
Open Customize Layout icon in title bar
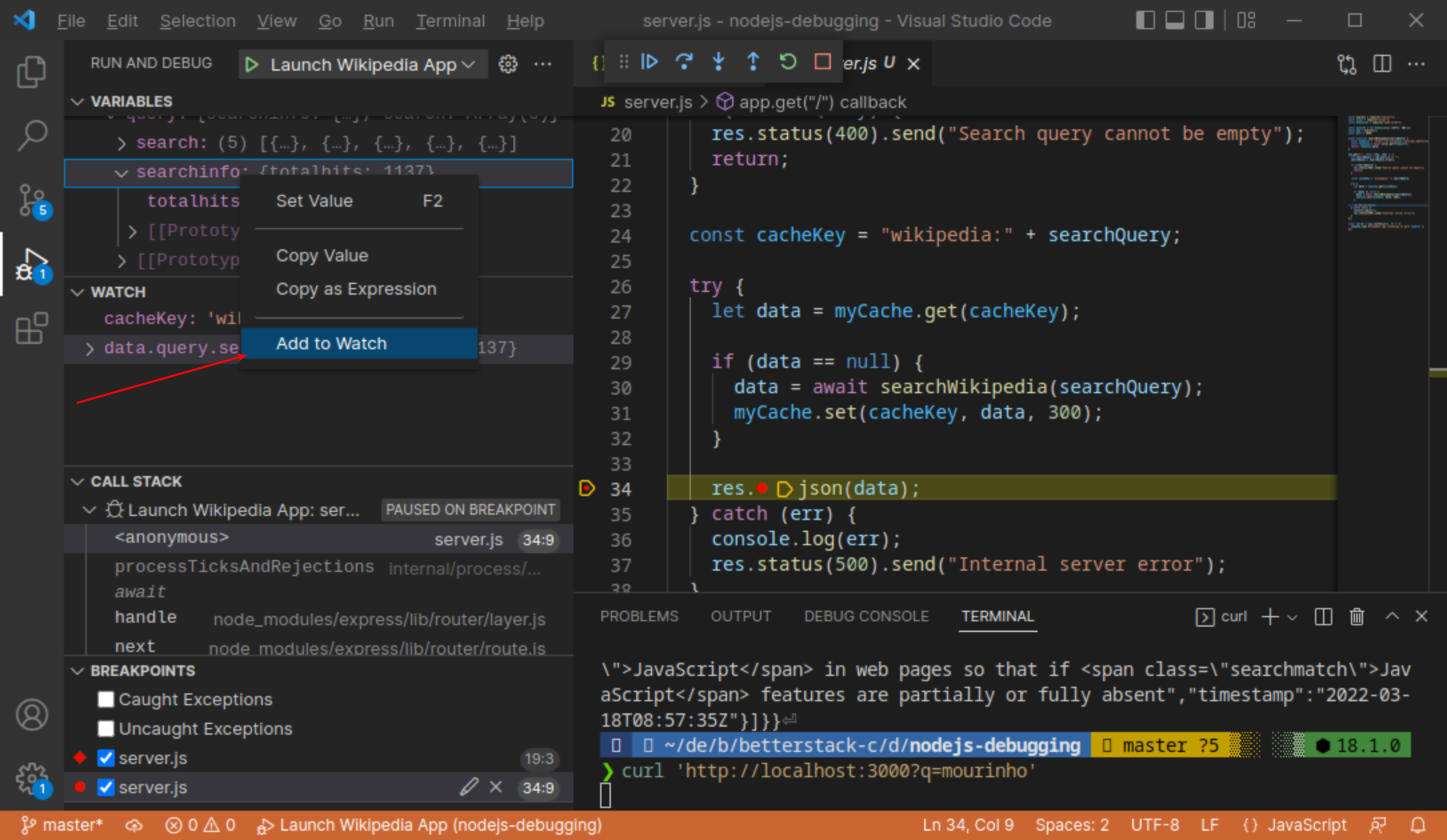[1246, 21]
